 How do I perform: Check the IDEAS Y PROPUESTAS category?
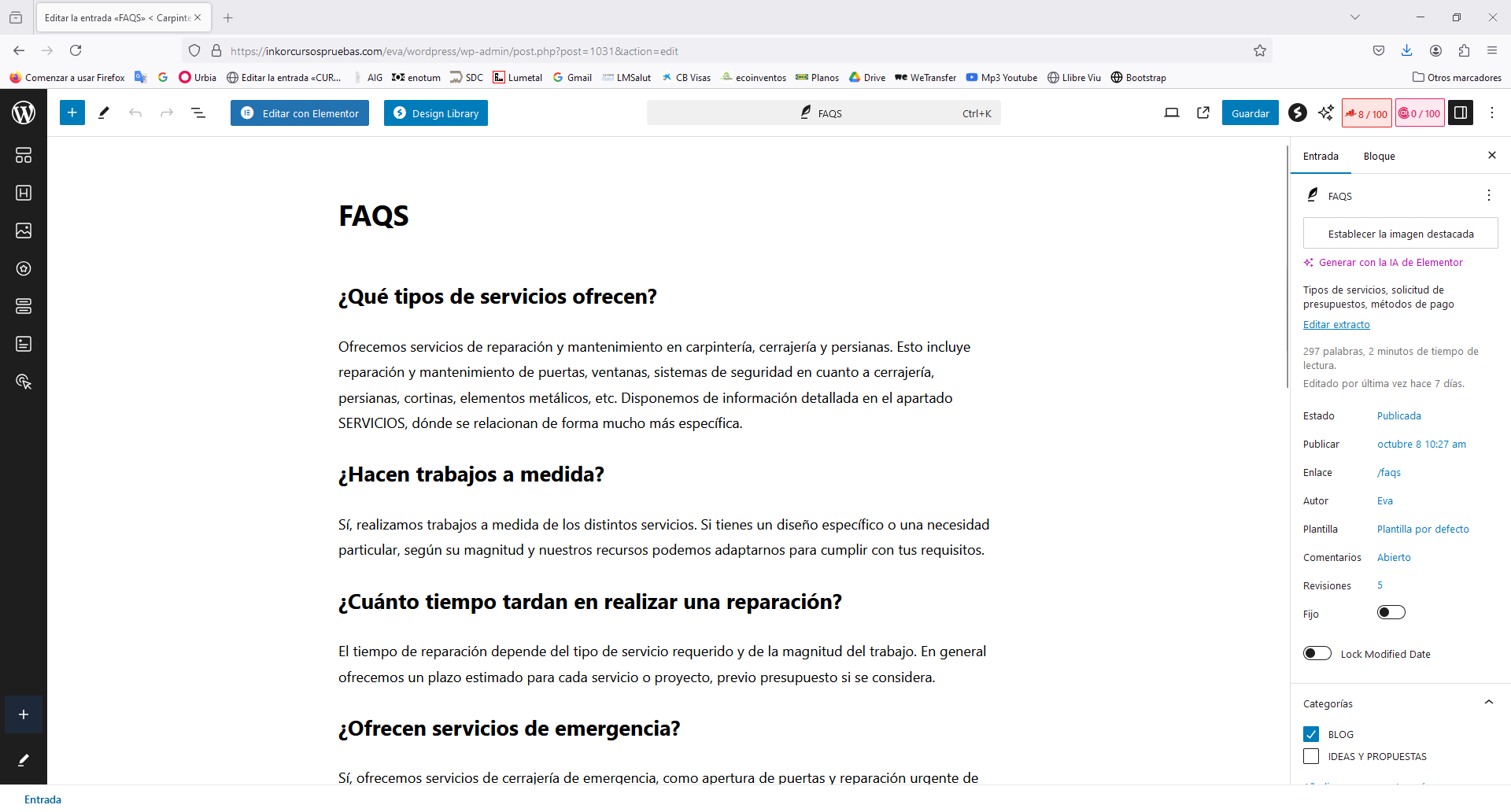point(1311,756)
